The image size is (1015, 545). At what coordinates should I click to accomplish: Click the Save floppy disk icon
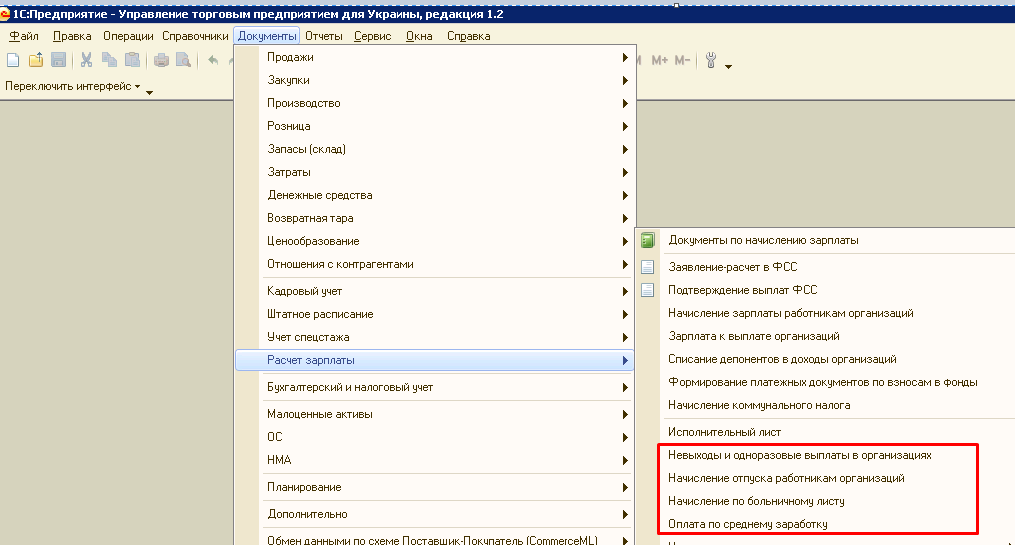(x=58, y=60)
